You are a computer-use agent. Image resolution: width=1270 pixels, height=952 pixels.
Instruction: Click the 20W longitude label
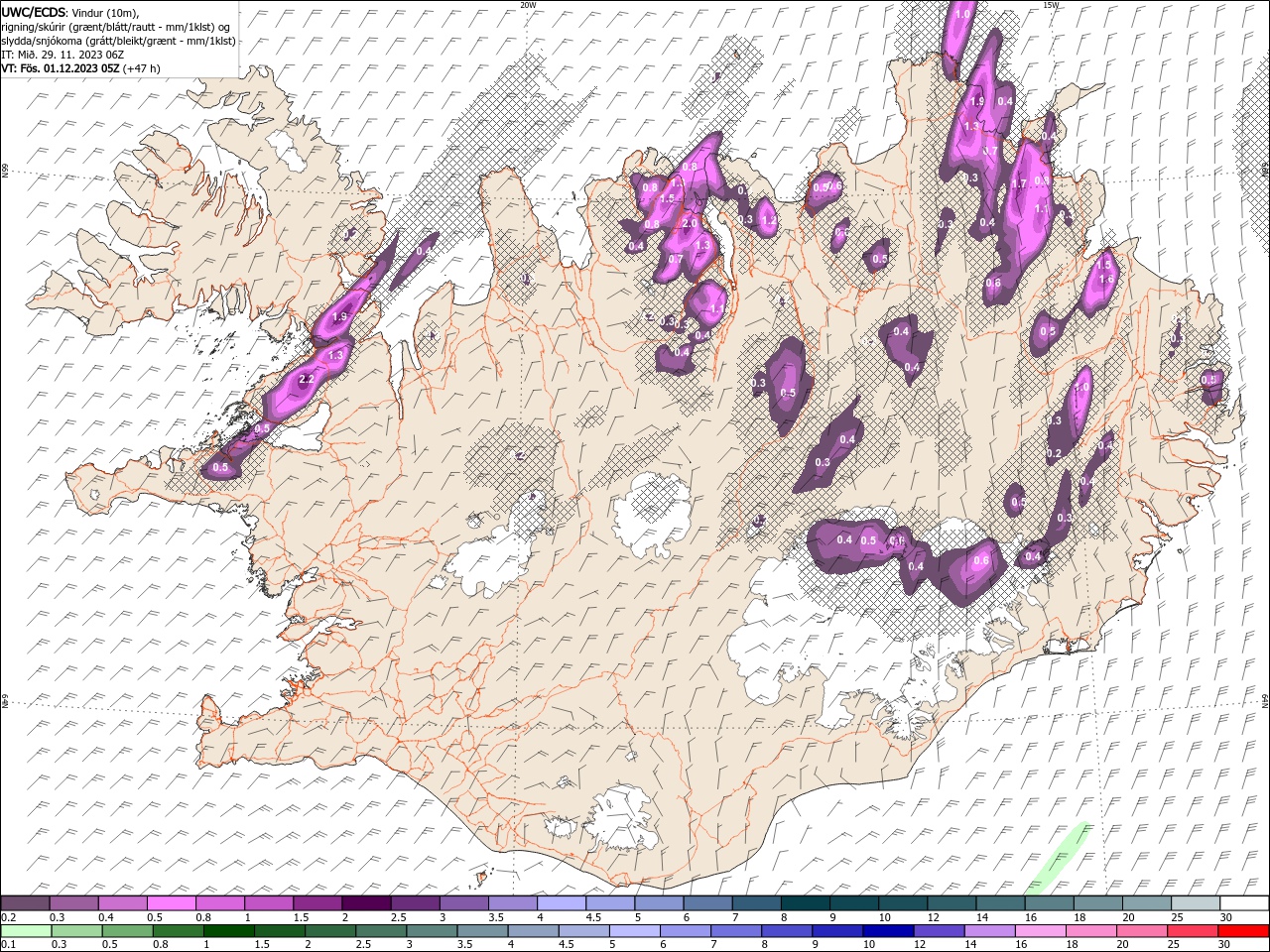528,5
